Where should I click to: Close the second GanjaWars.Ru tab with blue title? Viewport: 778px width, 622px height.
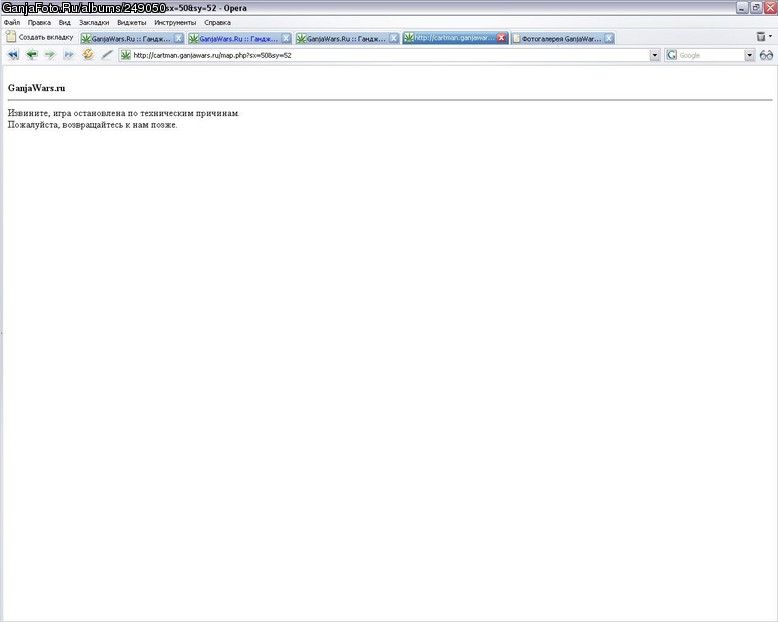[286, 38]
